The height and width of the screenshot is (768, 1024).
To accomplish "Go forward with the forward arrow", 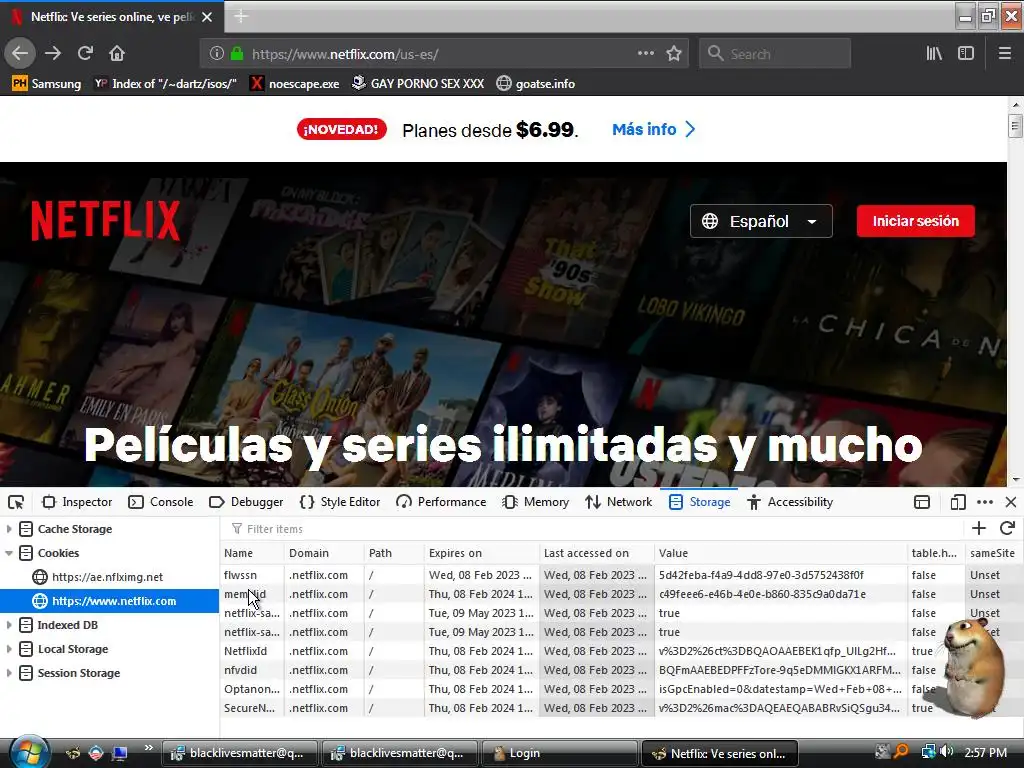I will click(x=53, y=53).
